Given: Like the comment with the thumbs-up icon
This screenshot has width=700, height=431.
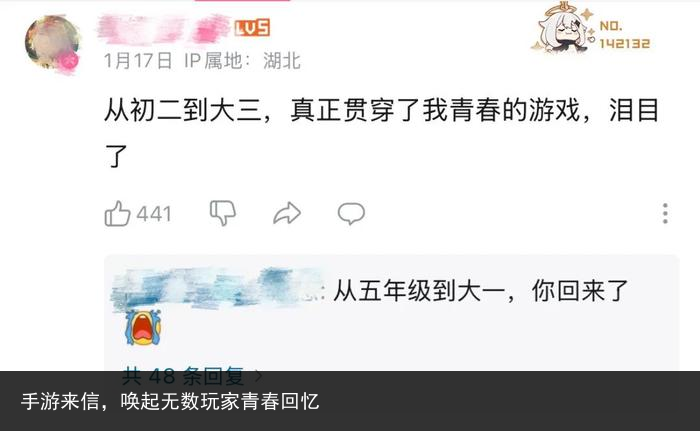Looking at the screenshot, I should point(117,213).
